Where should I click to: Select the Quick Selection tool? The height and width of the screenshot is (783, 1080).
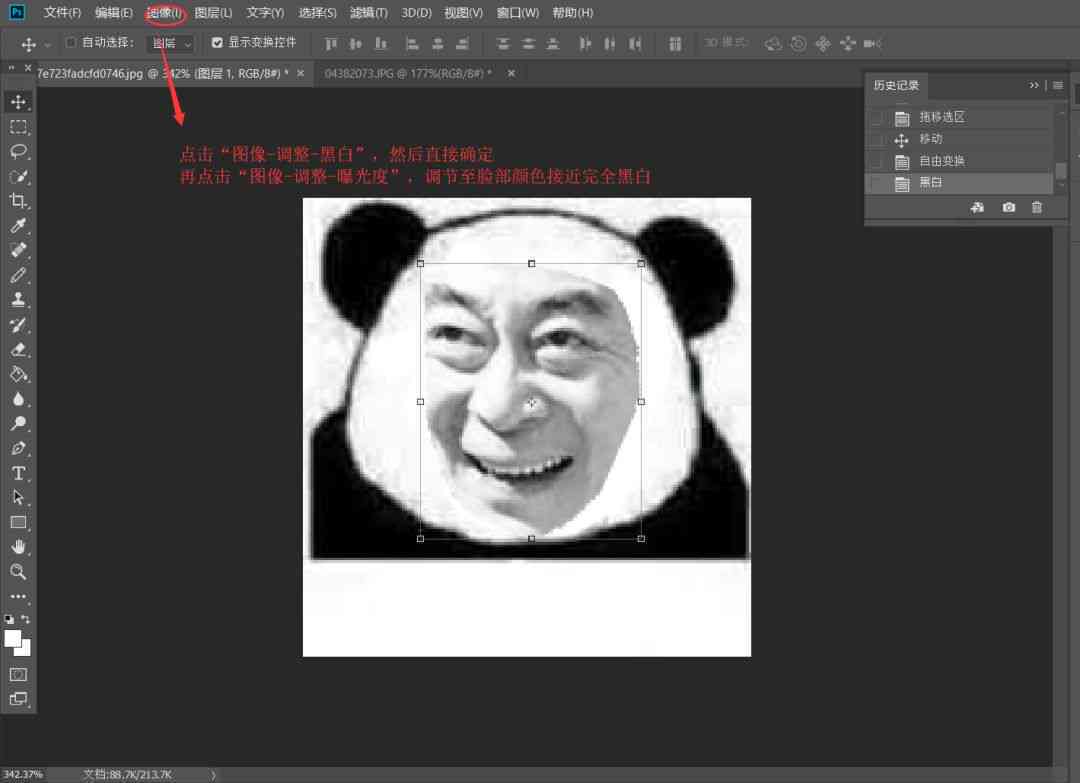(x=19, y=176)
